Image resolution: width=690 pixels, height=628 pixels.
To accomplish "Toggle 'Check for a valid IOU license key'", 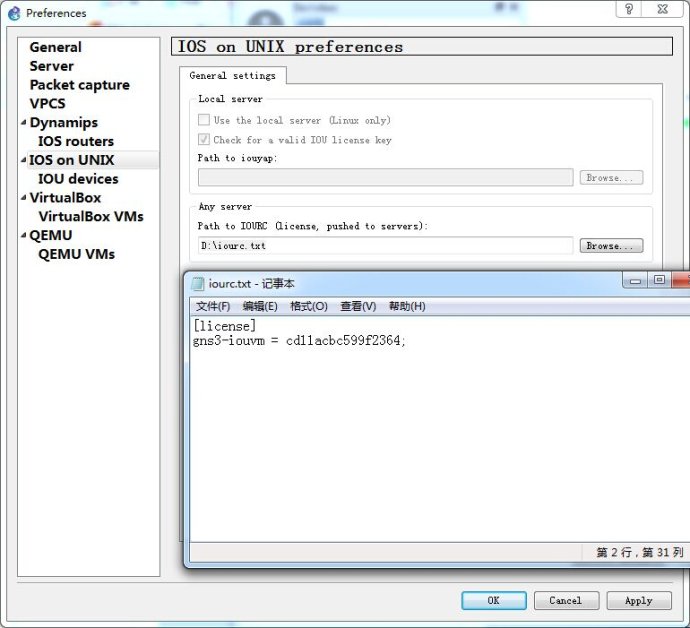I will (x=204, y=140).
